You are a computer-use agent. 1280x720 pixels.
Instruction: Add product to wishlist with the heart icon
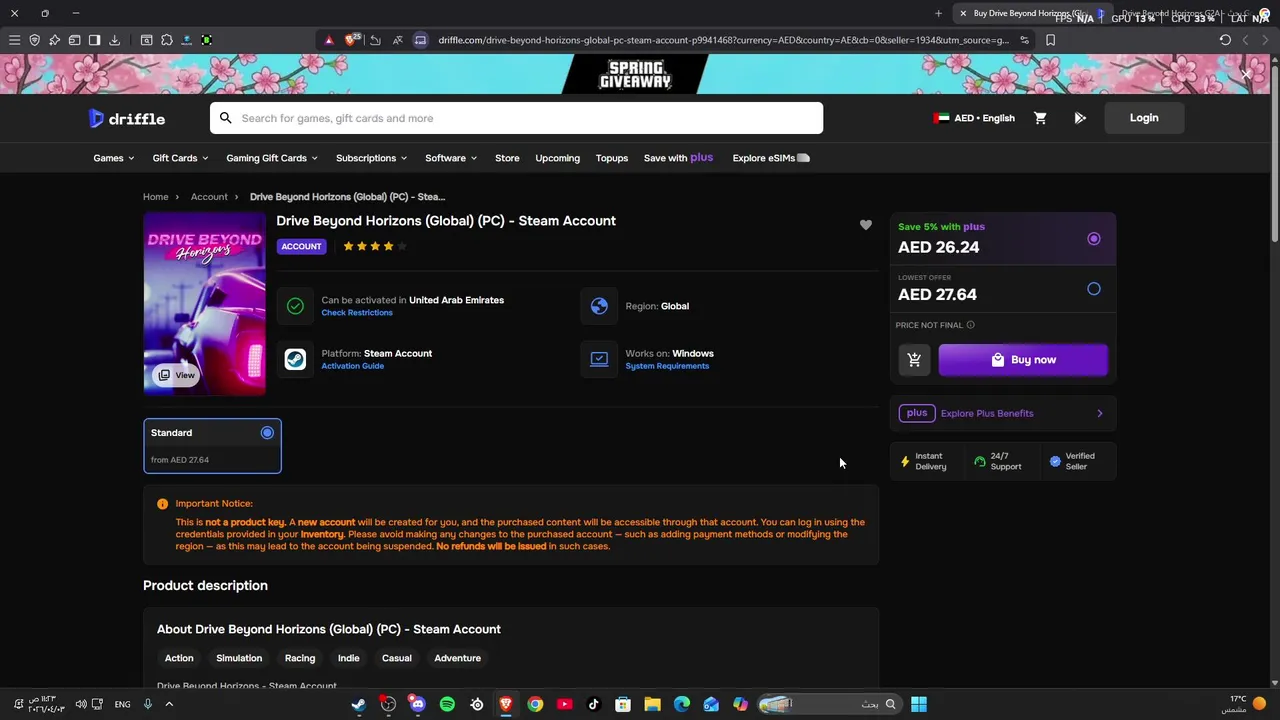866,225
